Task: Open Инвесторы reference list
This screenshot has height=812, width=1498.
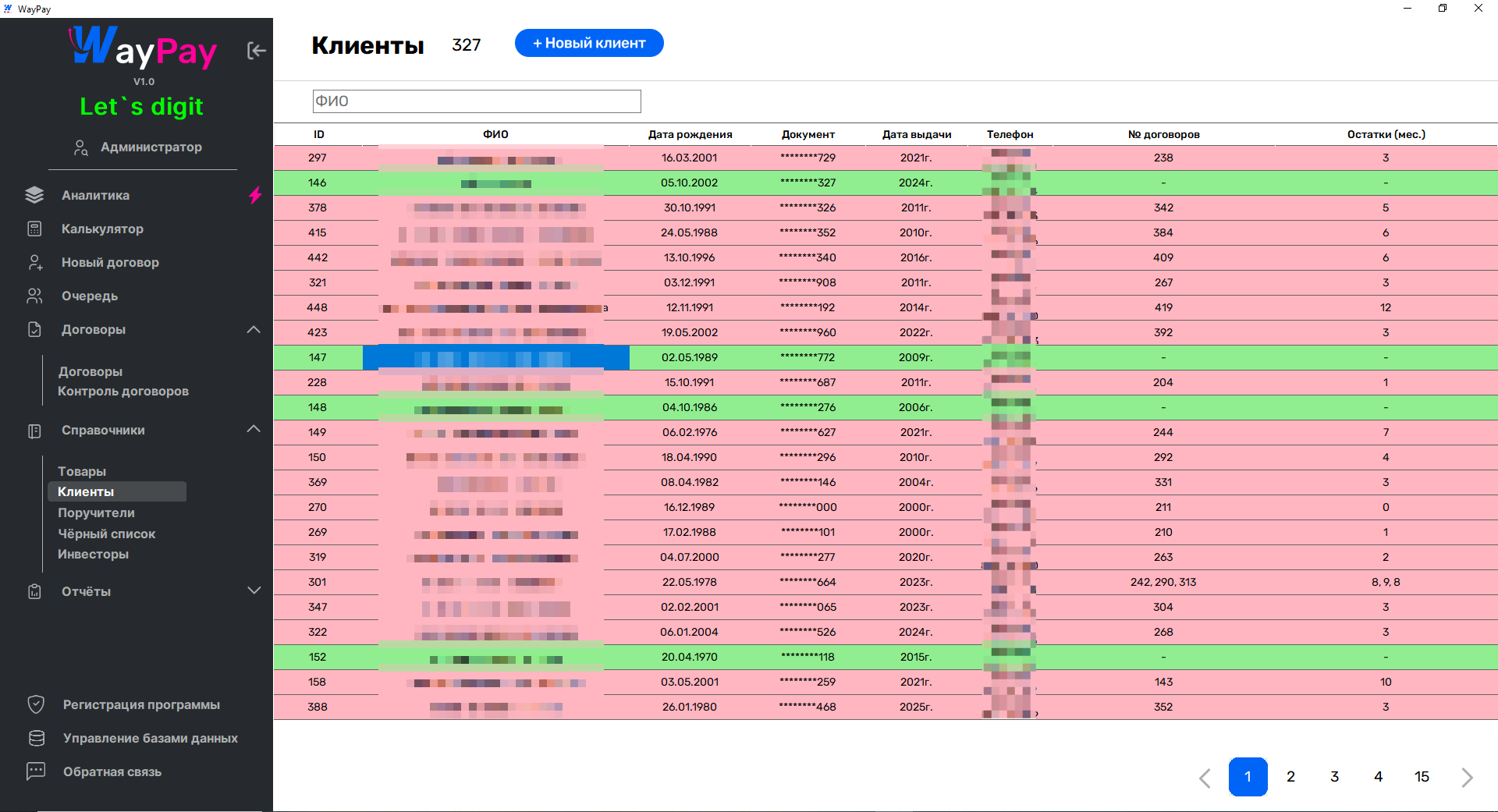Action: point(93,554)
